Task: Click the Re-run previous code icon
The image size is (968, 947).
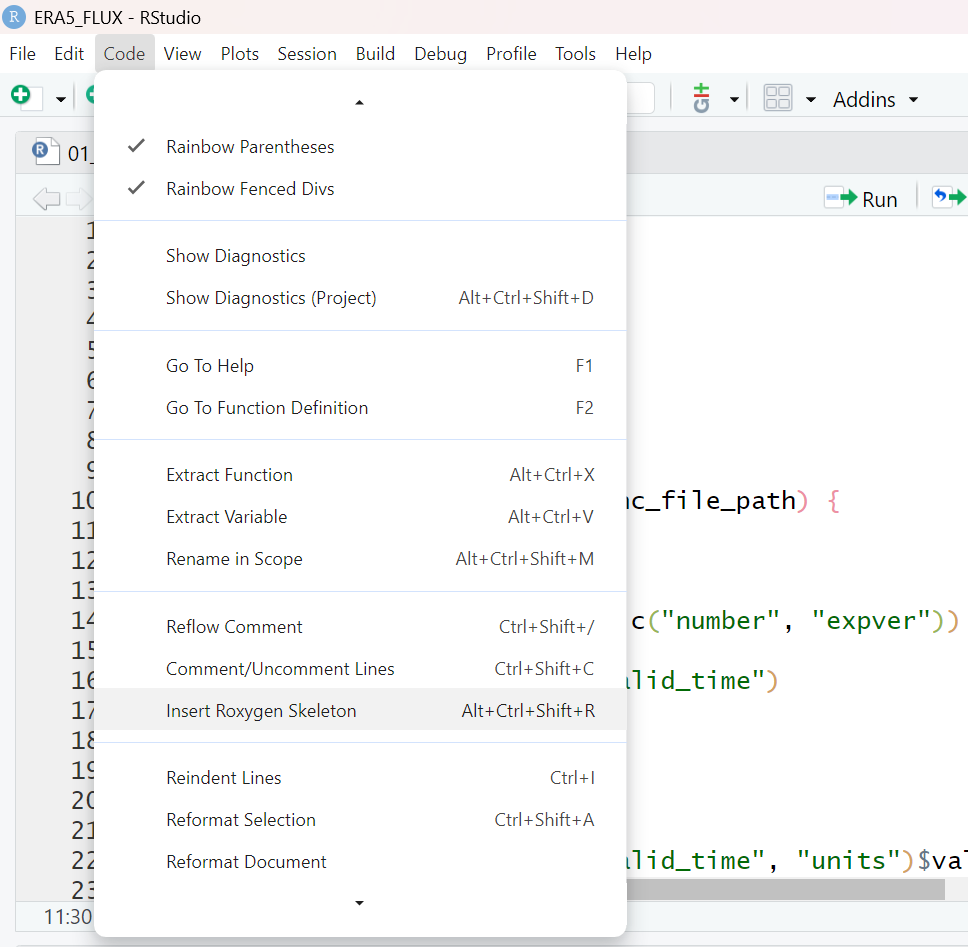Action: click(949, 198)
